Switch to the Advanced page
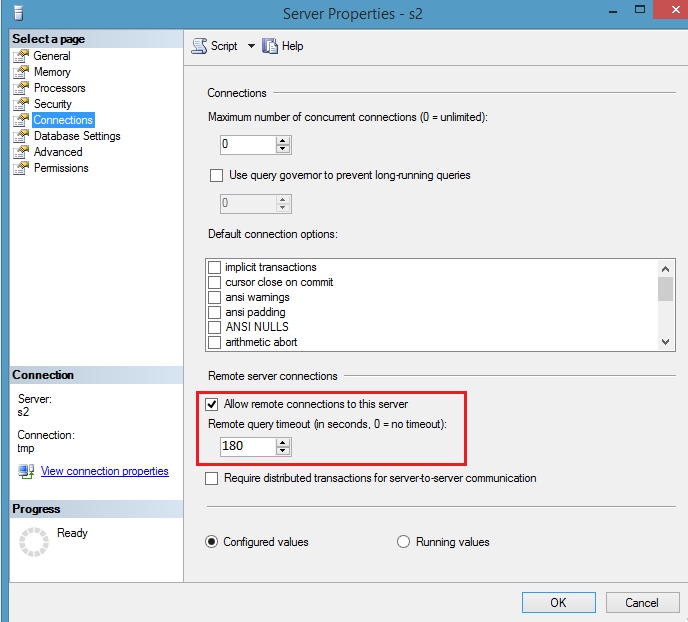Image resolution: width=688 pixels, height=622 pixels. [58, 152]
